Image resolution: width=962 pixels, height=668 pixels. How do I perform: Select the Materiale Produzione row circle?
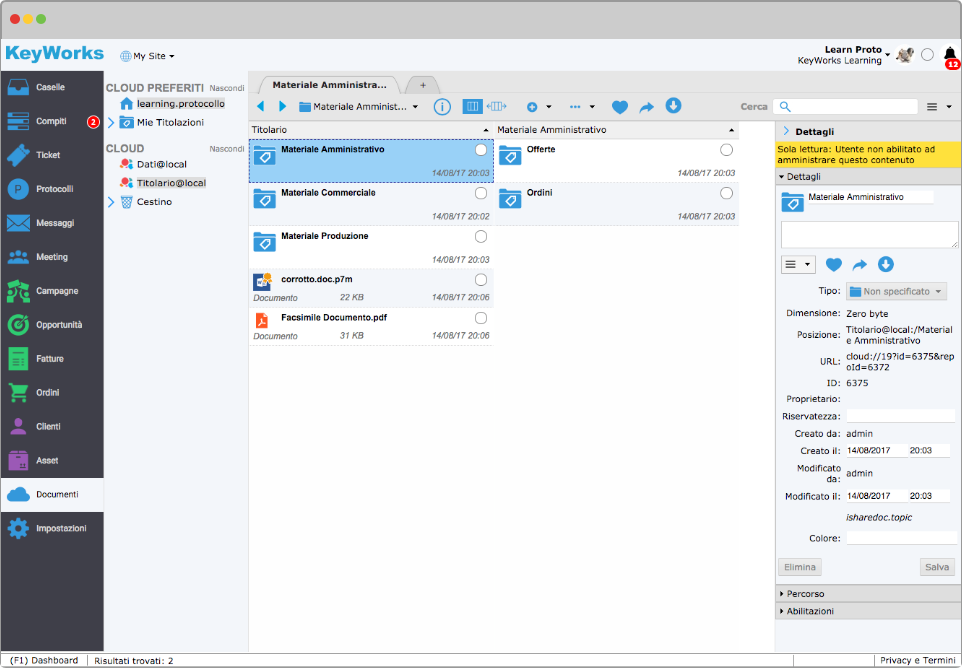tap(481, 237)
